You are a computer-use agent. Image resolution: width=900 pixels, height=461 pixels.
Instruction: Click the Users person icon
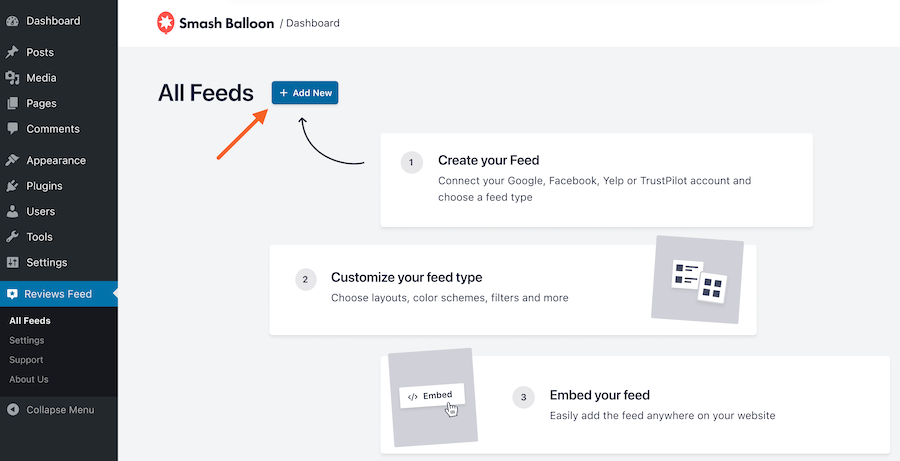pyautogui.click(x=12, y=212)
